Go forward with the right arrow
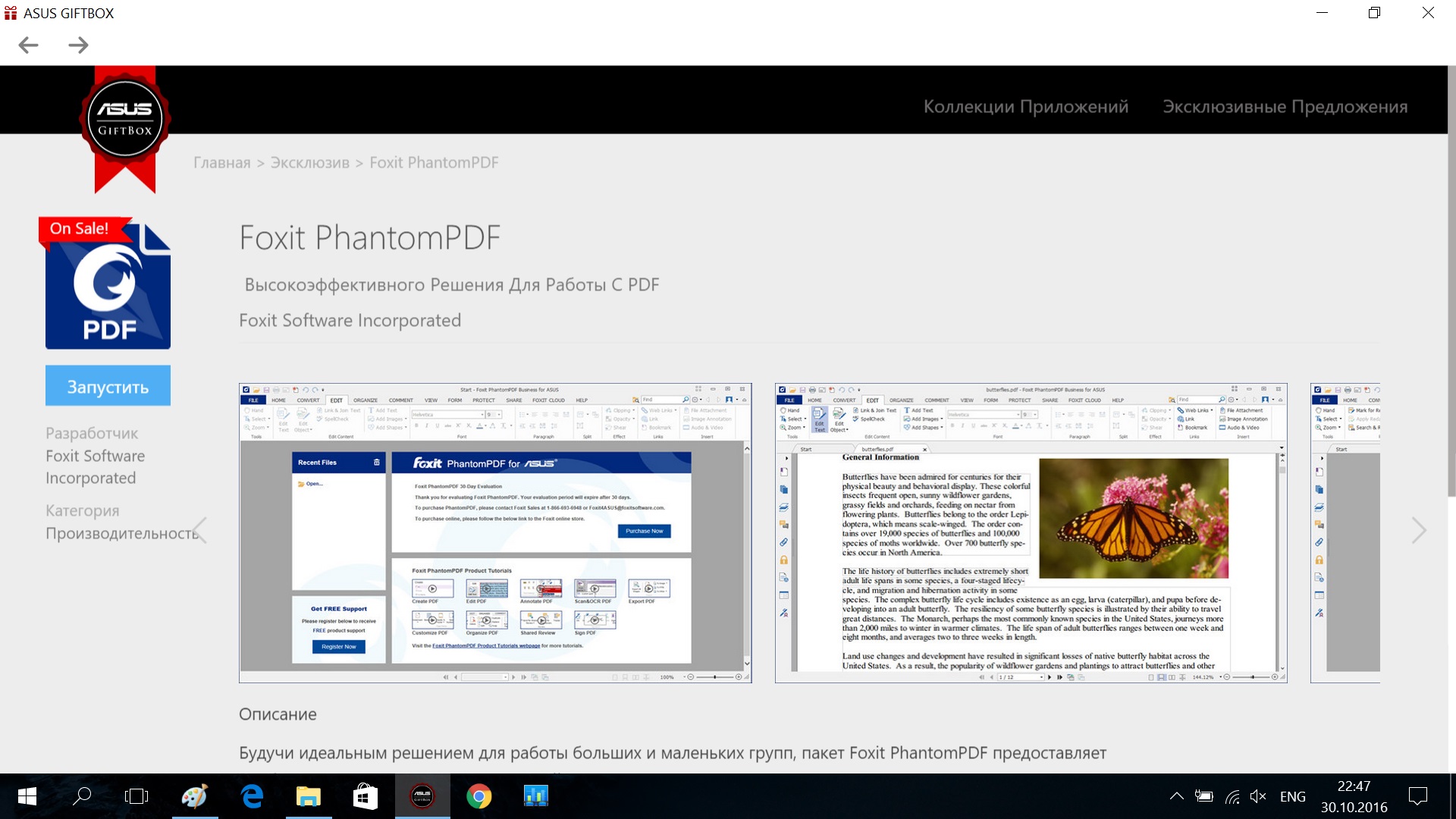This screenshot has width=1456, height=819. [x=78, y=45]
